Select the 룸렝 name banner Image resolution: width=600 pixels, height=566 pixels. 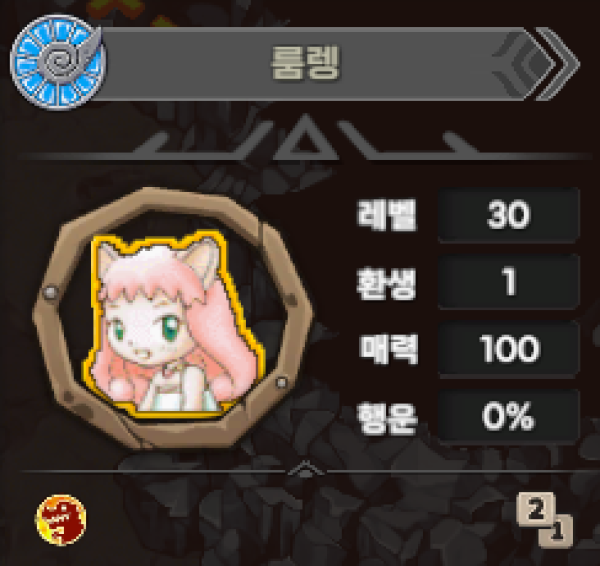306,64
